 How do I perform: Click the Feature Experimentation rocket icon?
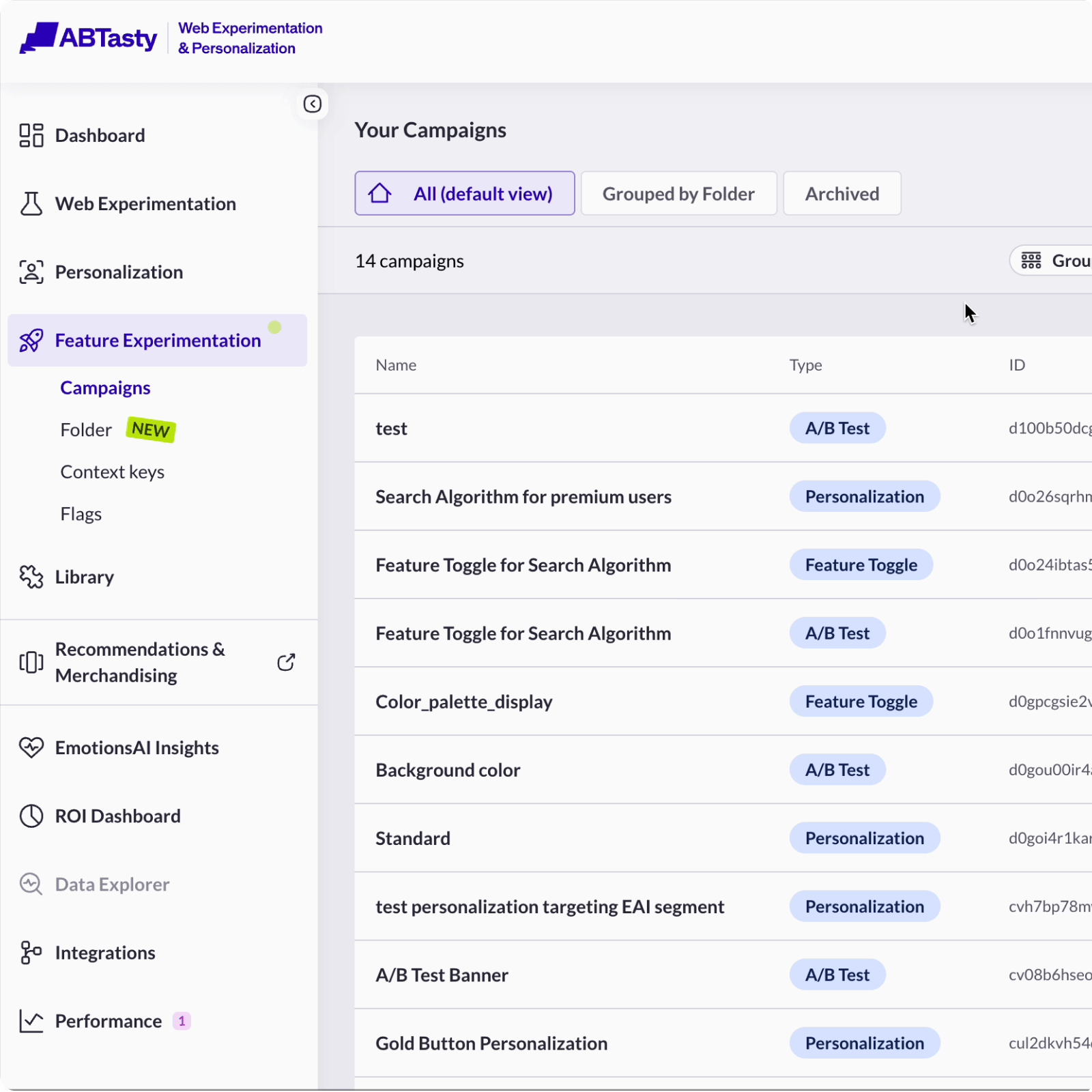point(31,340)
